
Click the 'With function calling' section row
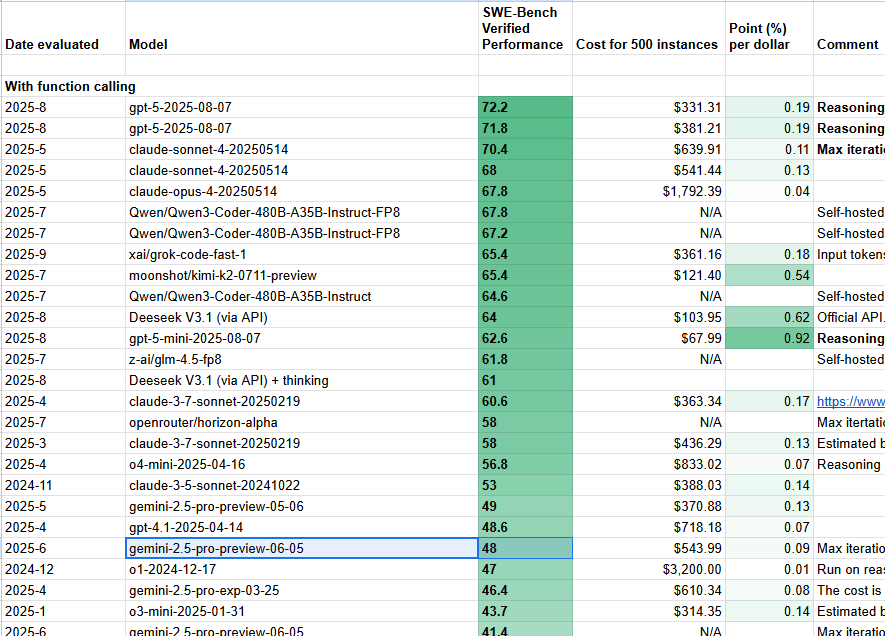(x=70, y=86)
